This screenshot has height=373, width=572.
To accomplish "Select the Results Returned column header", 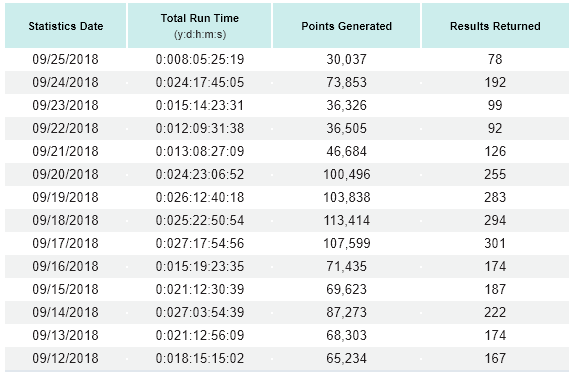I will 495,26.
